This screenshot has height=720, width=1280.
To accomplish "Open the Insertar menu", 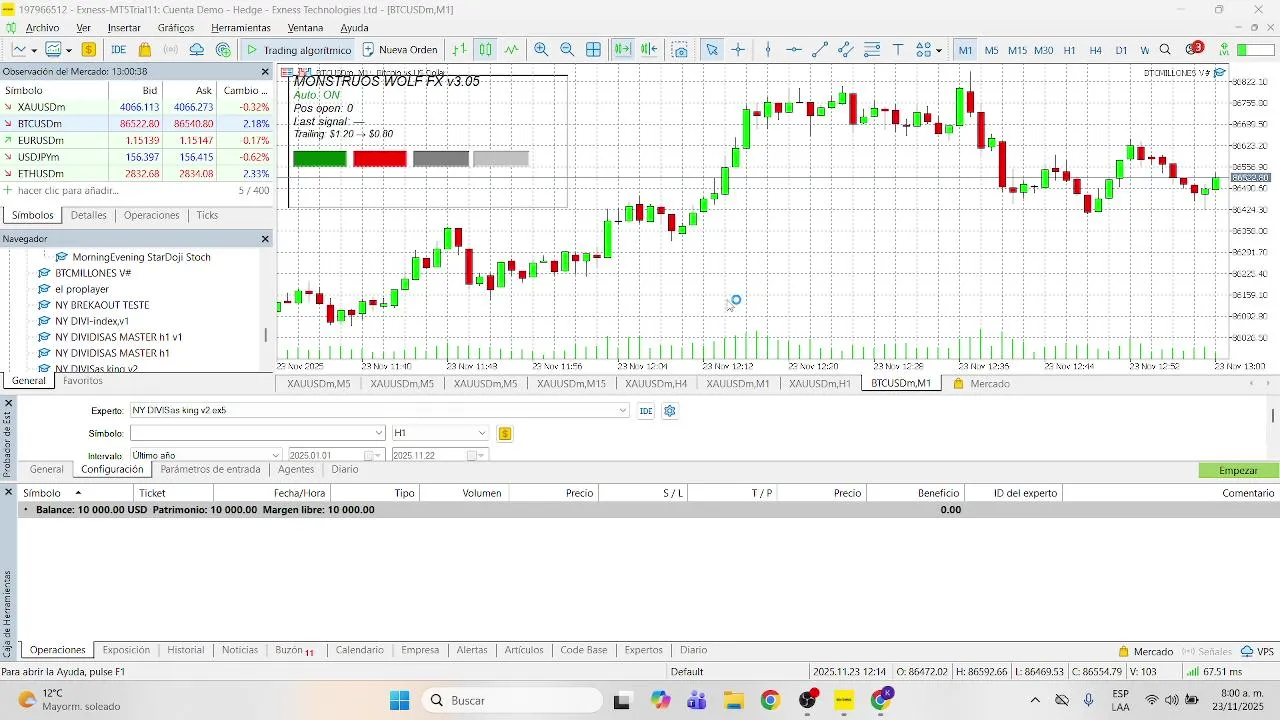I will click(x=124, y=28).
